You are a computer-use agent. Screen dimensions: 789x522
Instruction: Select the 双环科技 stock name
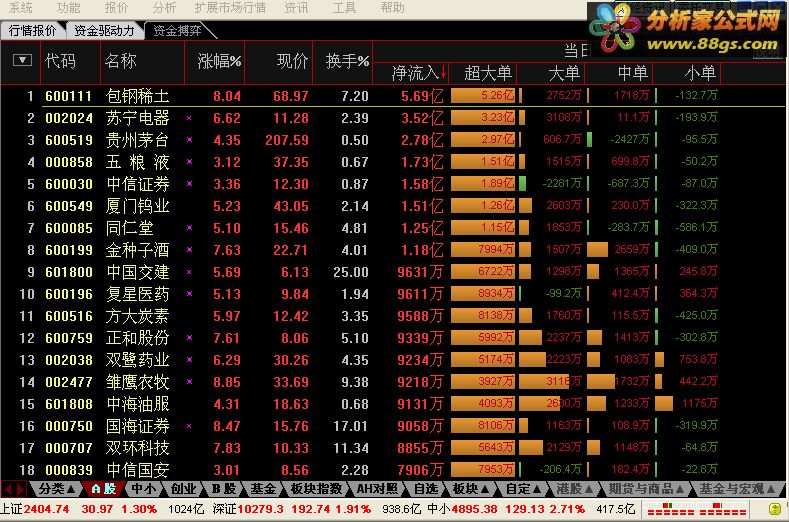[137, 448]
